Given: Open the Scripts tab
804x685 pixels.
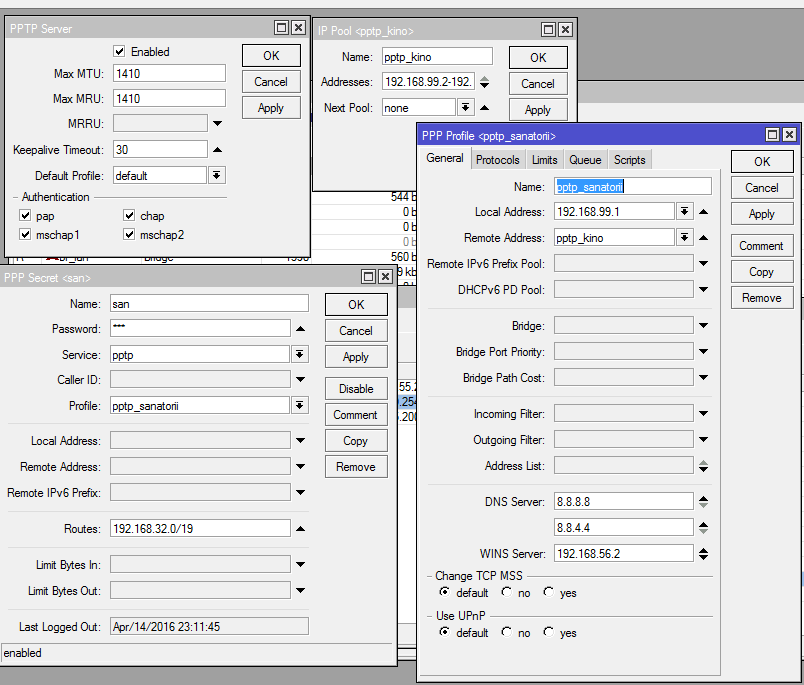Looking at the screenshot, I should 630,160.
